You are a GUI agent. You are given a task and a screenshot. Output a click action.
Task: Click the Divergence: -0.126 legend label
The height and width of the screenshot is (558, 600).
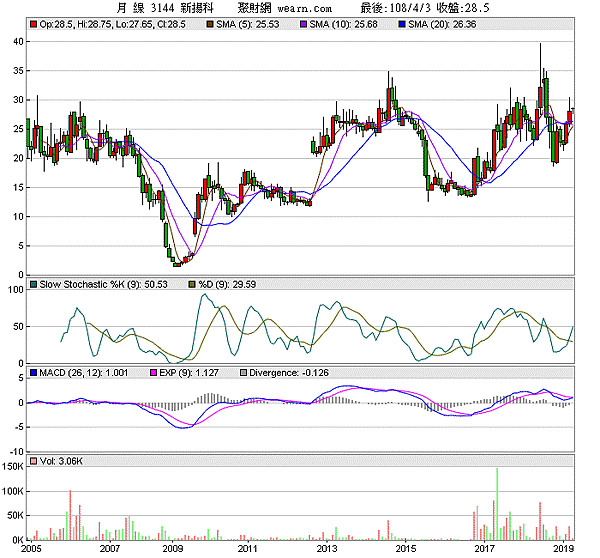click(289, 373)
